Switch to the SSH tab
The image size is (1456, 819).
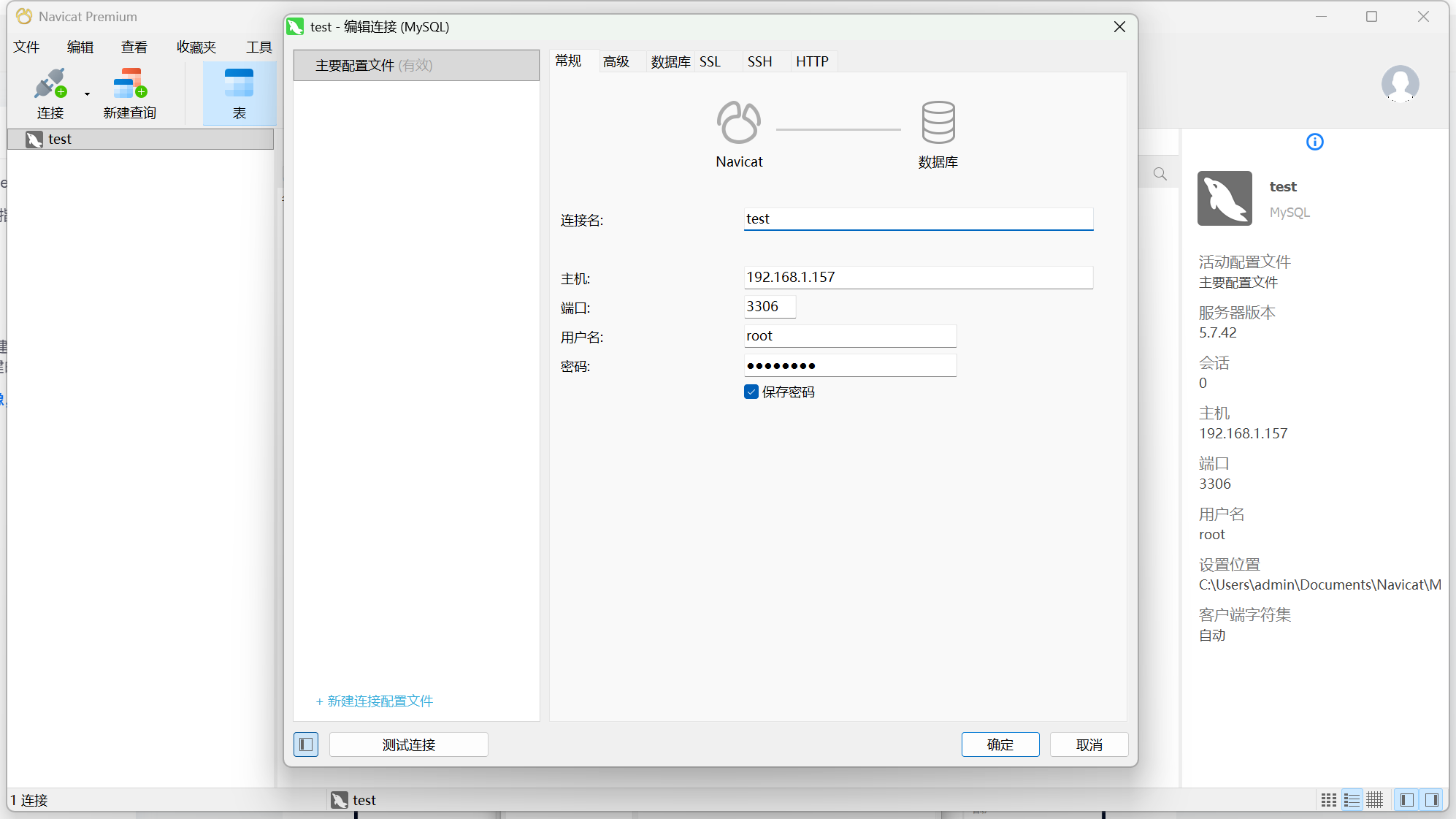pyautogui.click(x=759, y=61)
